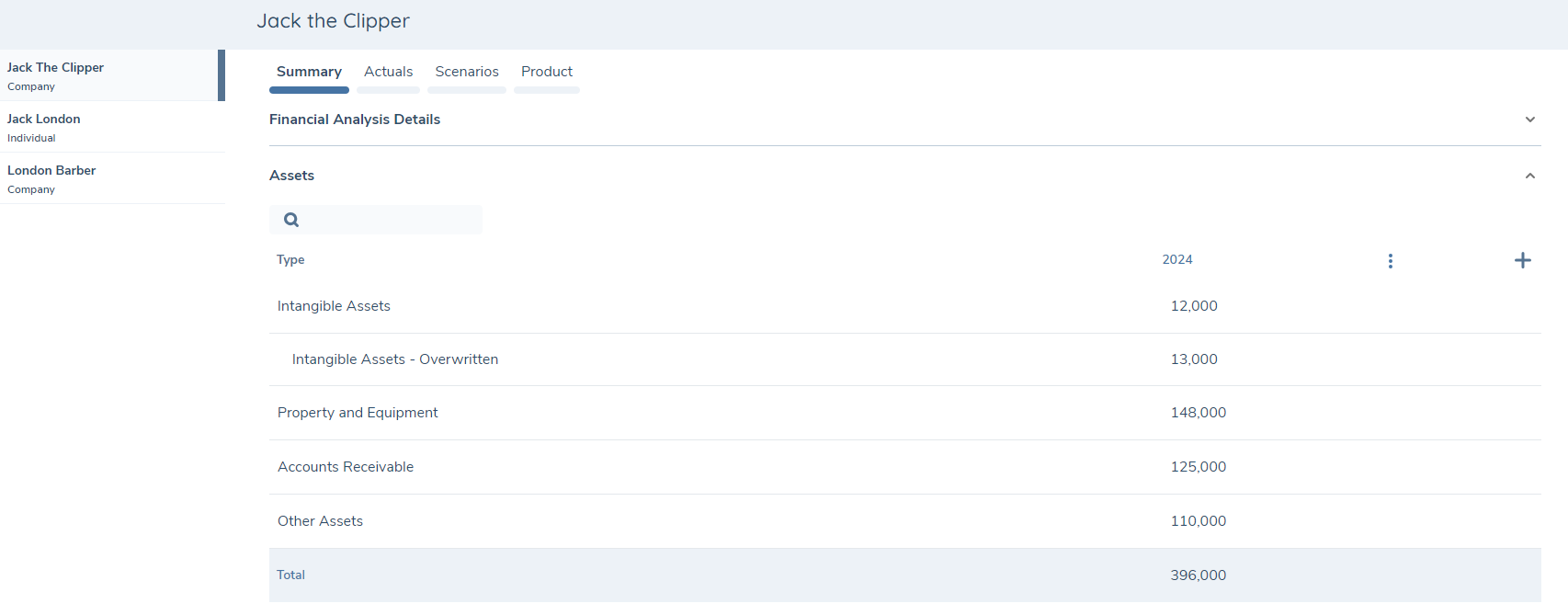
Task: Collapse the Assets section chevron
Action: [1529, 176]
